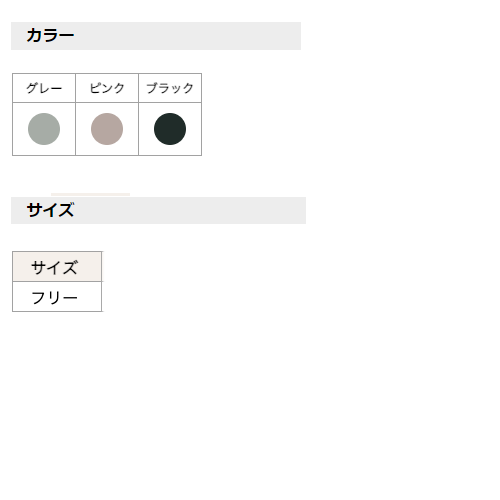500x500 pixels.
Task: Click the thin beige strip above サイズ heading
Action: click(x=90, y=195)
